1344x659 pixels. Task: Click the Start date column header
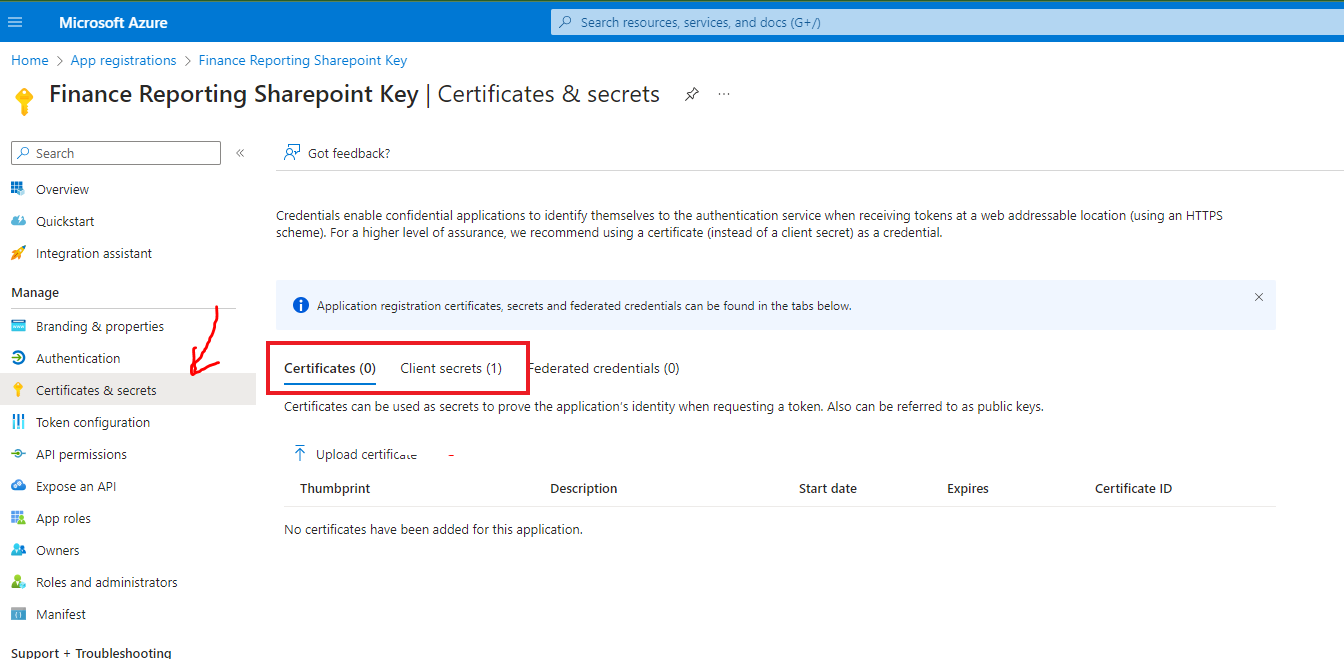coord(828,489)
